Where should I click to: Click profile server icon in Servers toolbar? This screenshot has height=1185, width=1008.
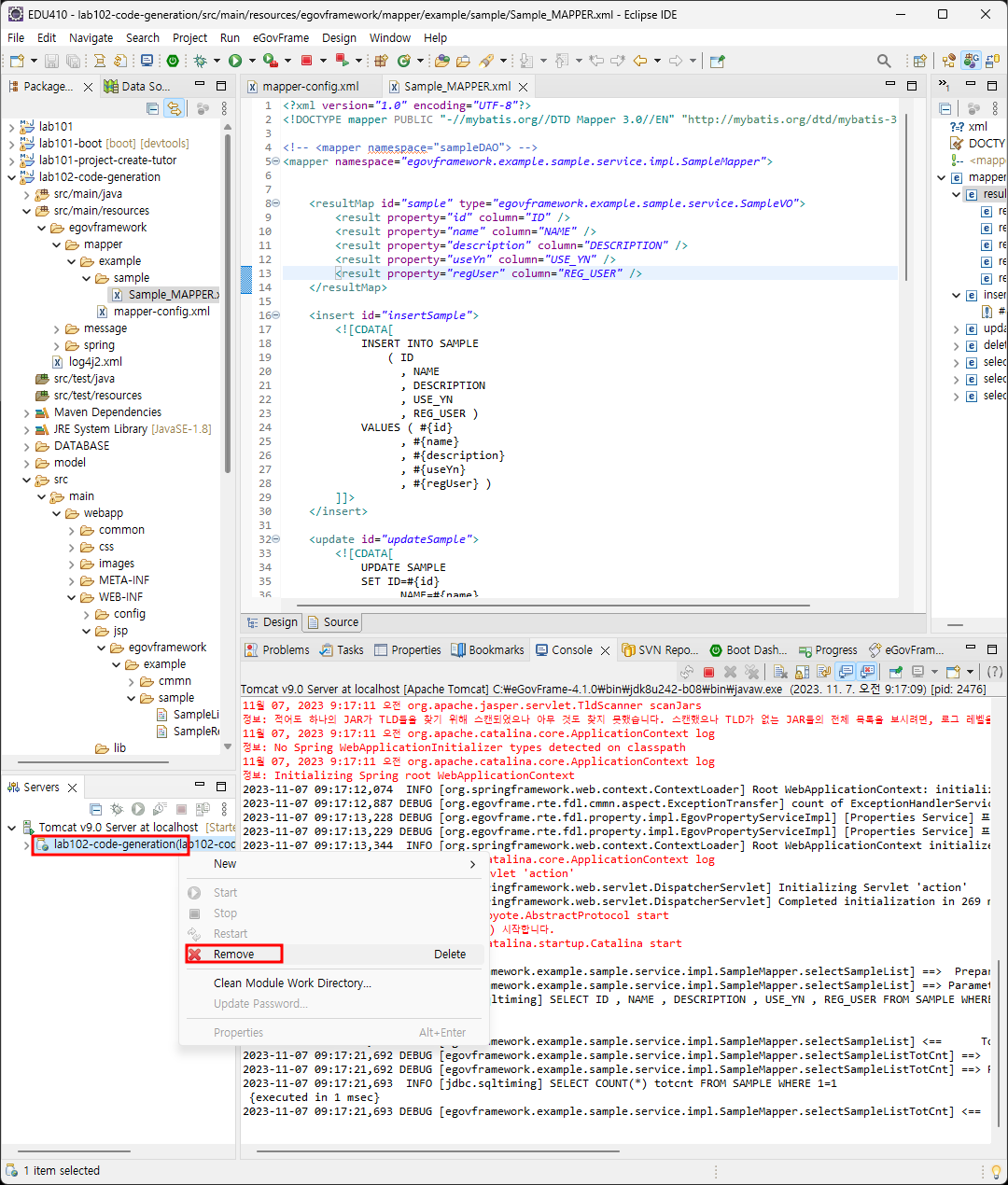pyautogui.click(x=160, y=809)
